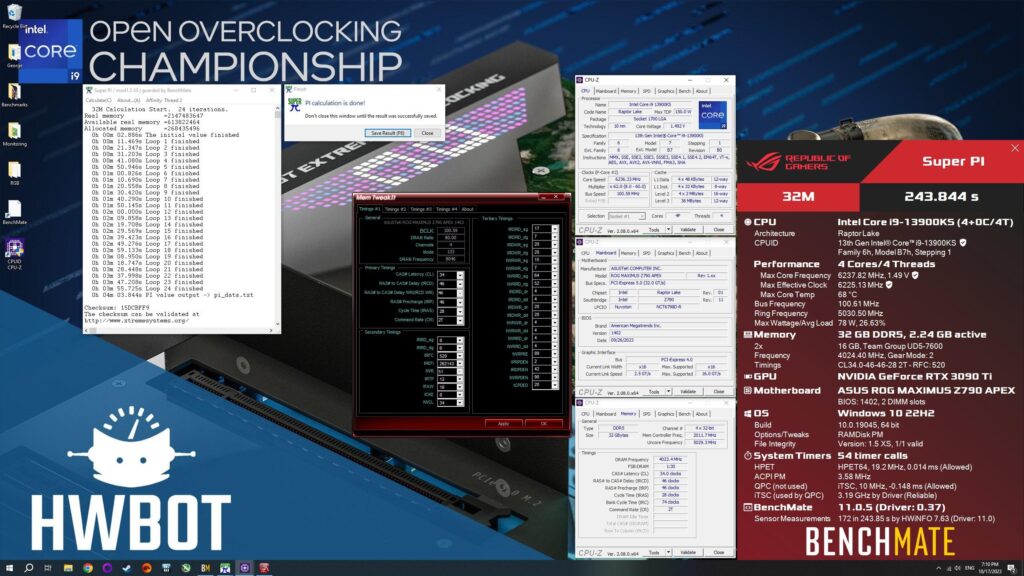1024x576 pixels.
Task: Open the Windows Start menu
Action: tap(9, 568)
